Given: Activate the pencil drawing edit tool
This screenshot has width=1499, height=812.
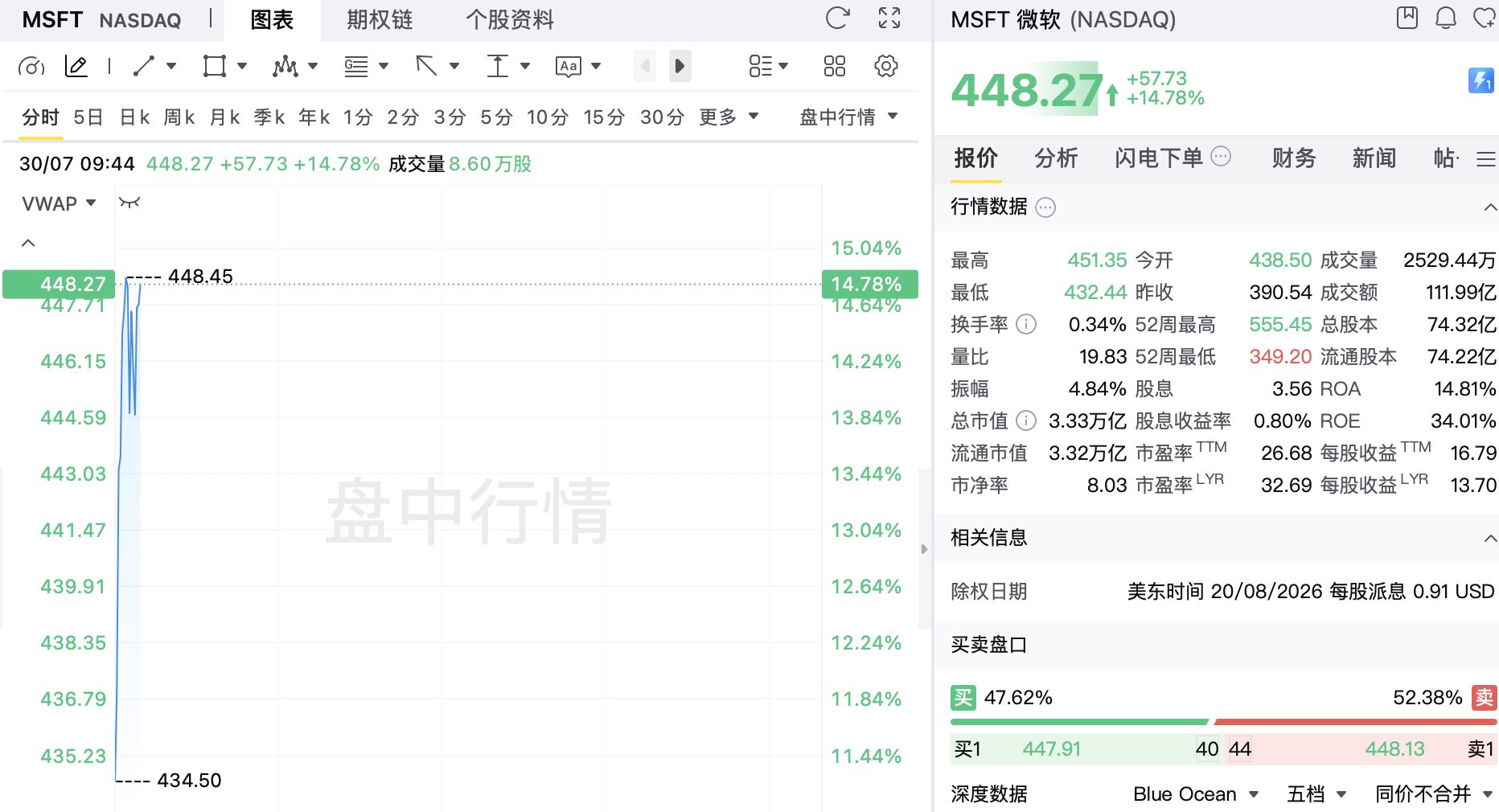Looking at the screenshot, I should click(x=76, y=66).
